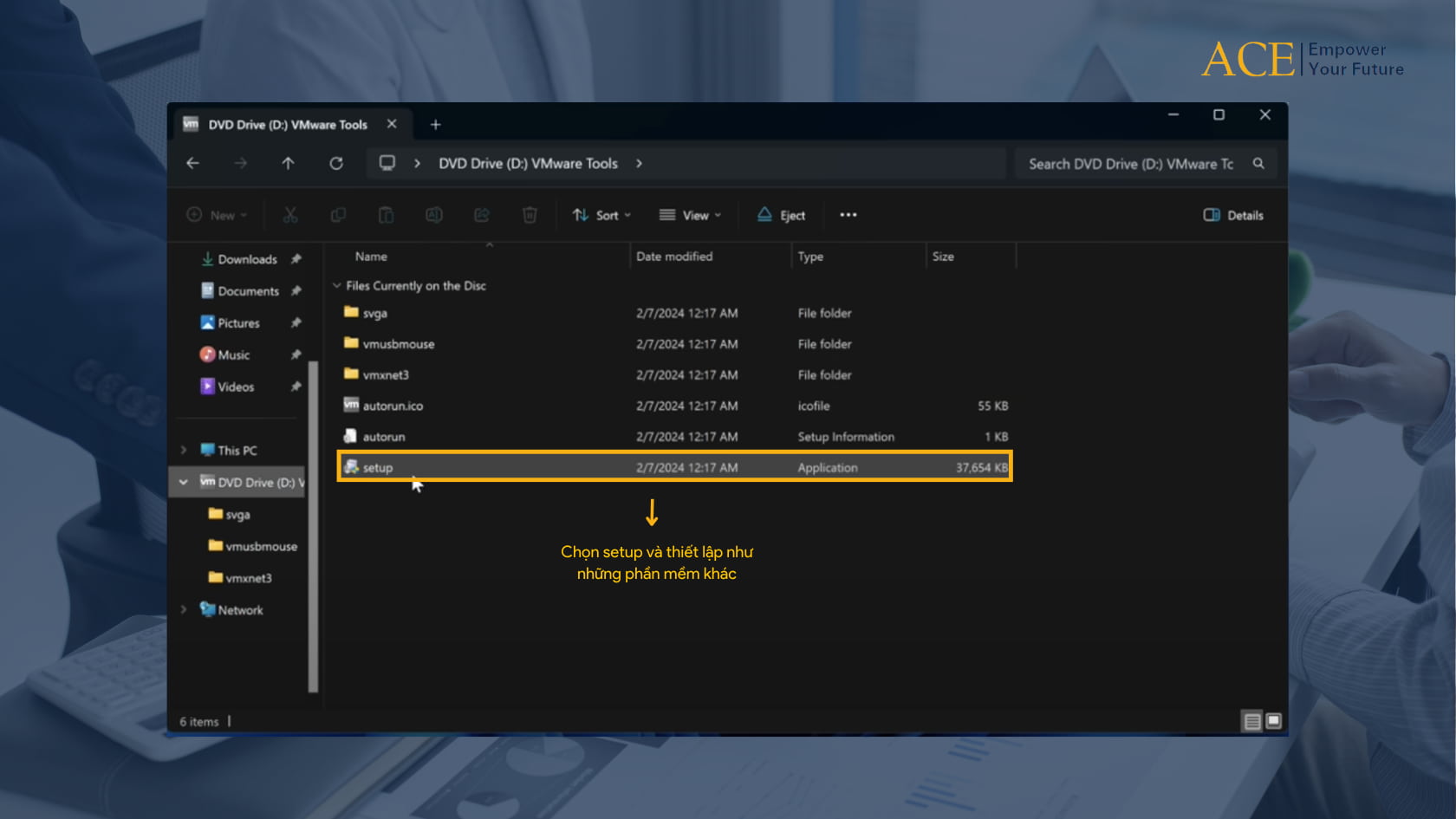Select svga folder in navigation tree
The image size is (1456, 819).
(x=230, y=514)
